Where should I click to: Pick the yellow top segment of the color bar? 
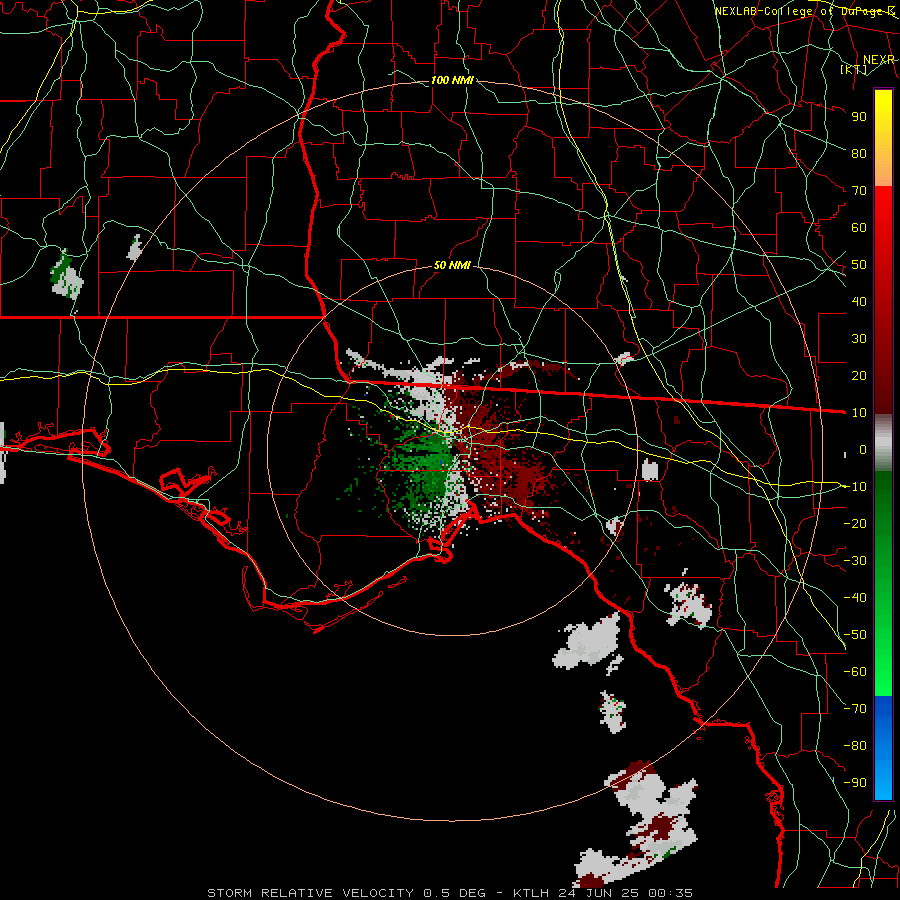pyautogui.click(x=883, y=138)
